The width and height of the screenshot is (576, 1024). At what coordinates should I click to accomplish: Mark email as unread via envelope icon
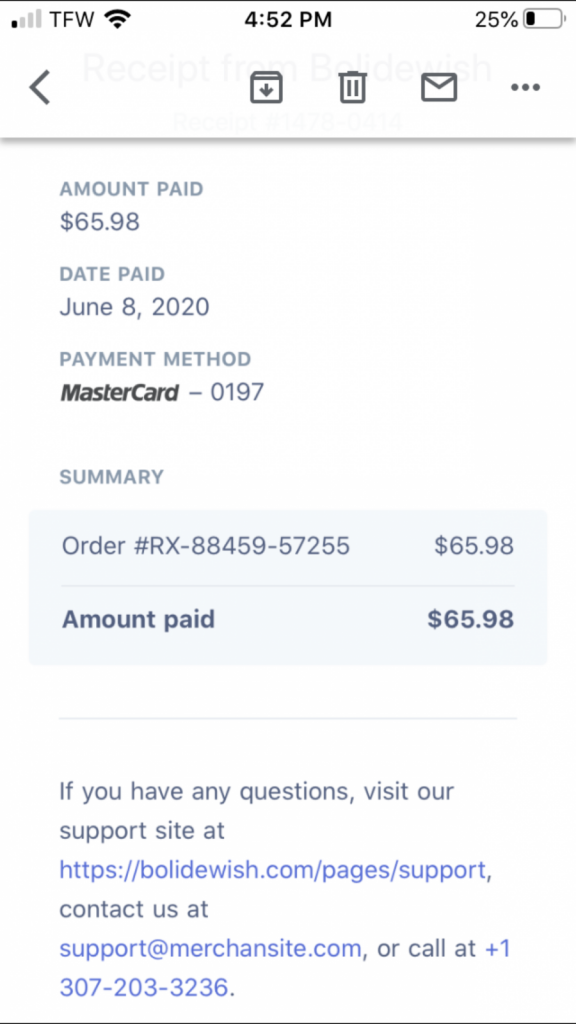(439, 88)
